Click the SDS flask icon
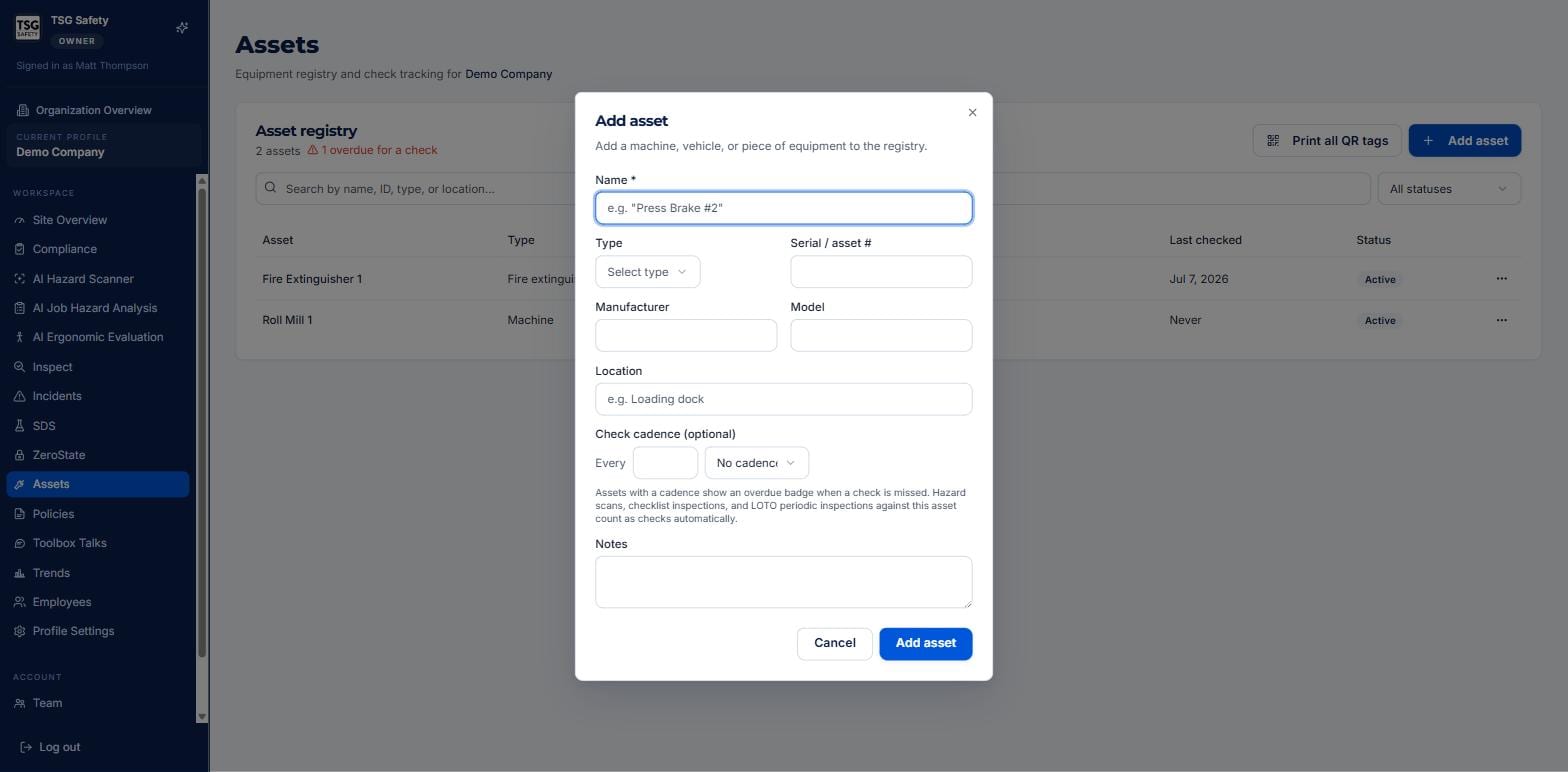The width and height of the screenshot is (1568, 772). (x=19, y=426)
